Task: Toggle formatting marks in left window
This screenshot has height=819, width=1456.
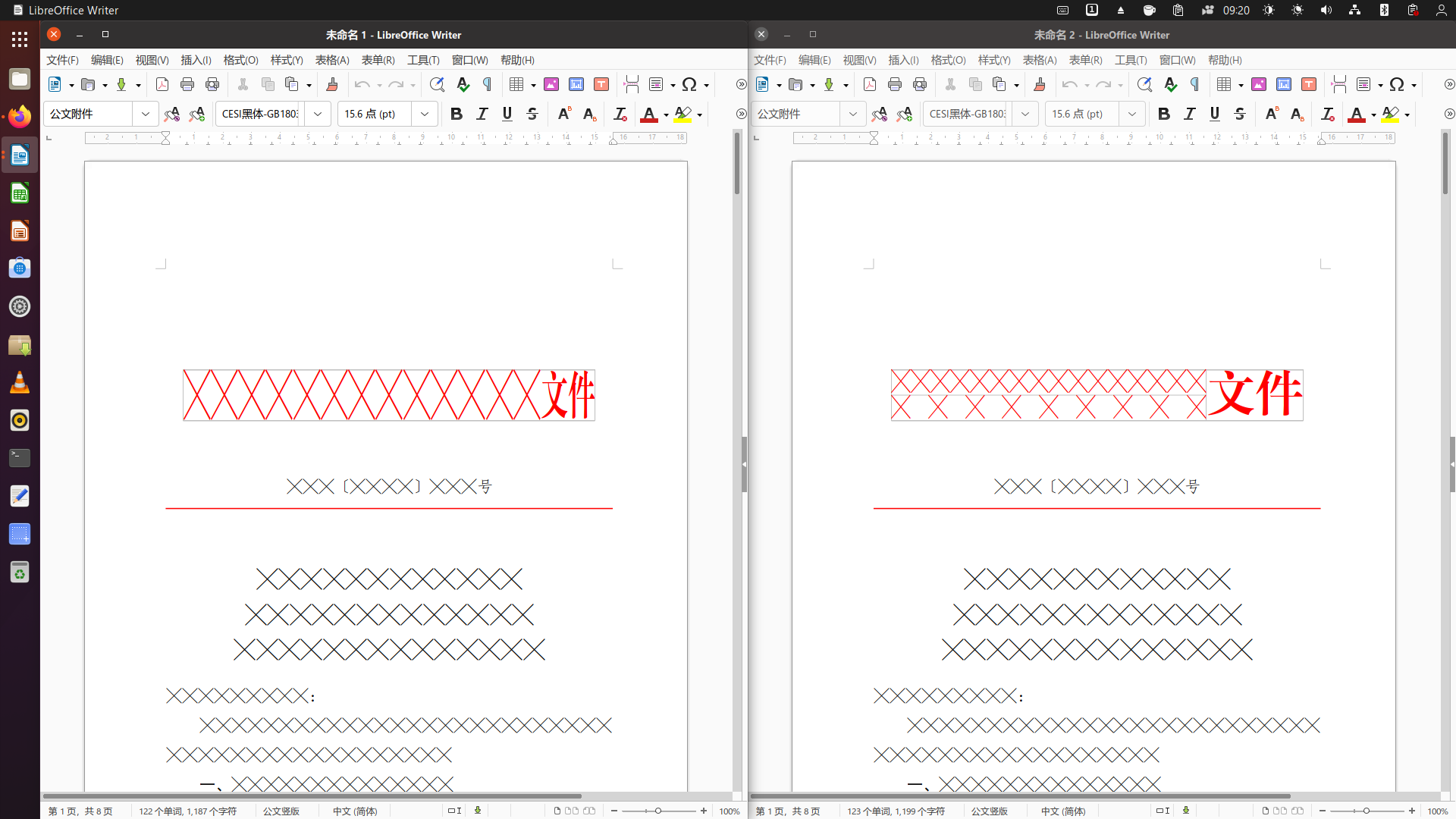Action: (488, 84)
